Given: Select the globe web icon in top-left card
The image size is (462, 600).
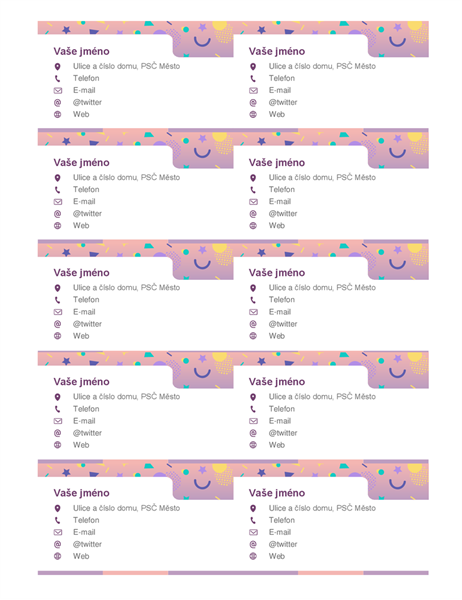Looking at the screenshot, I should pyautogui.click(x=57, y=114).
